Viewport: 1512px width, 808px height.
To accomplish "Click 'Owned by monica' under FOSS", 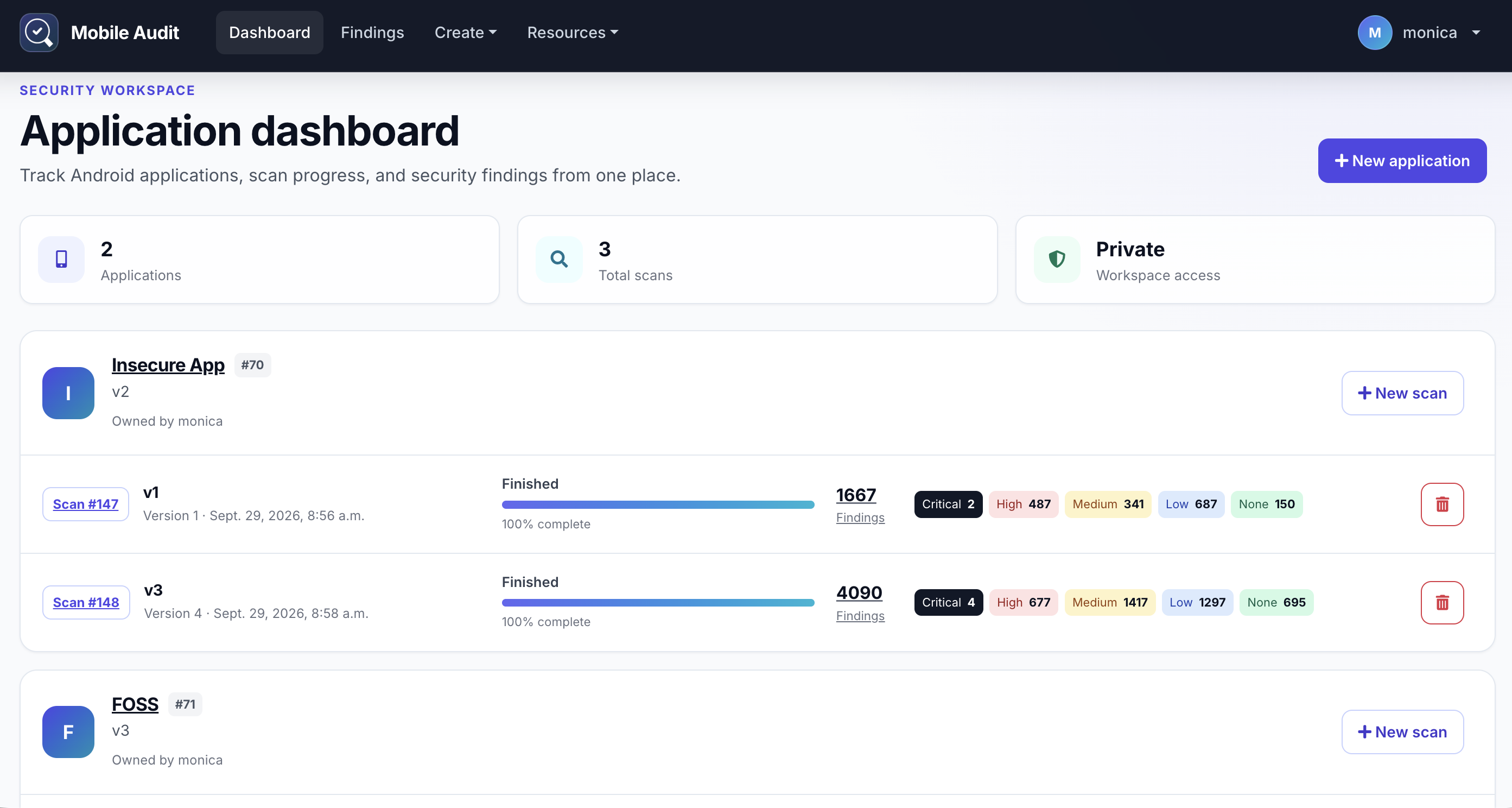I will (167, 760).
